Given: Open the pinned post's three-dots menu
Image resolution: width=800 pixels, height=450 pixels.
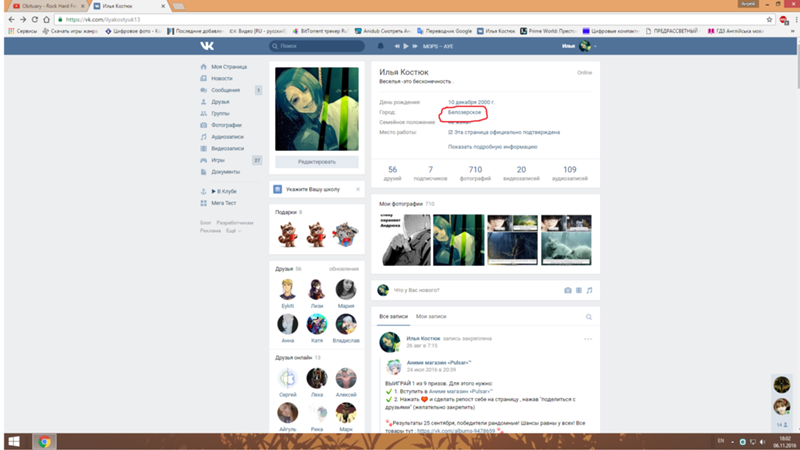Looking at the screenshot, I should 588,339.
